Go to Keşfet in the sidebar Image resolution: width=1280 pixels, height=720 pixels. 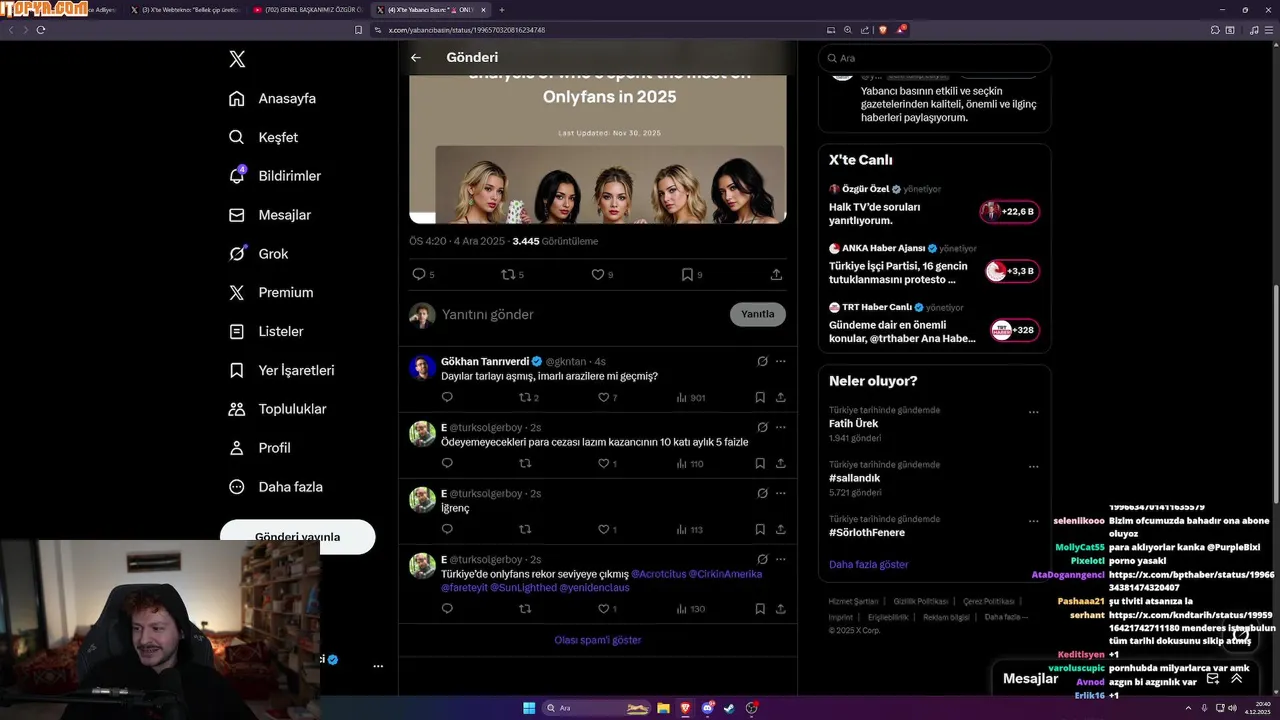click(x=264, y=137)
